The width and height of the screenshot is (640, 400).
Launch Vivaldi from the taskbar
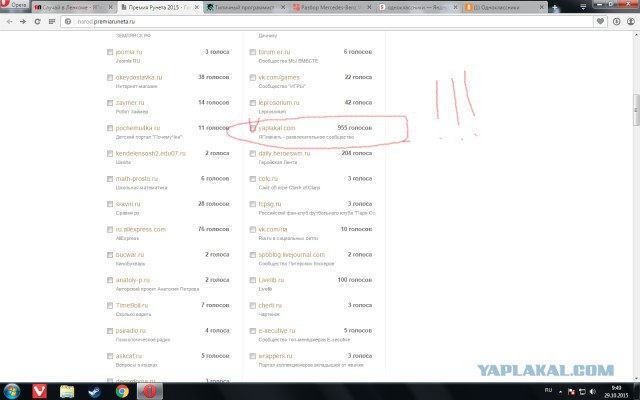[x=40, y=391]
